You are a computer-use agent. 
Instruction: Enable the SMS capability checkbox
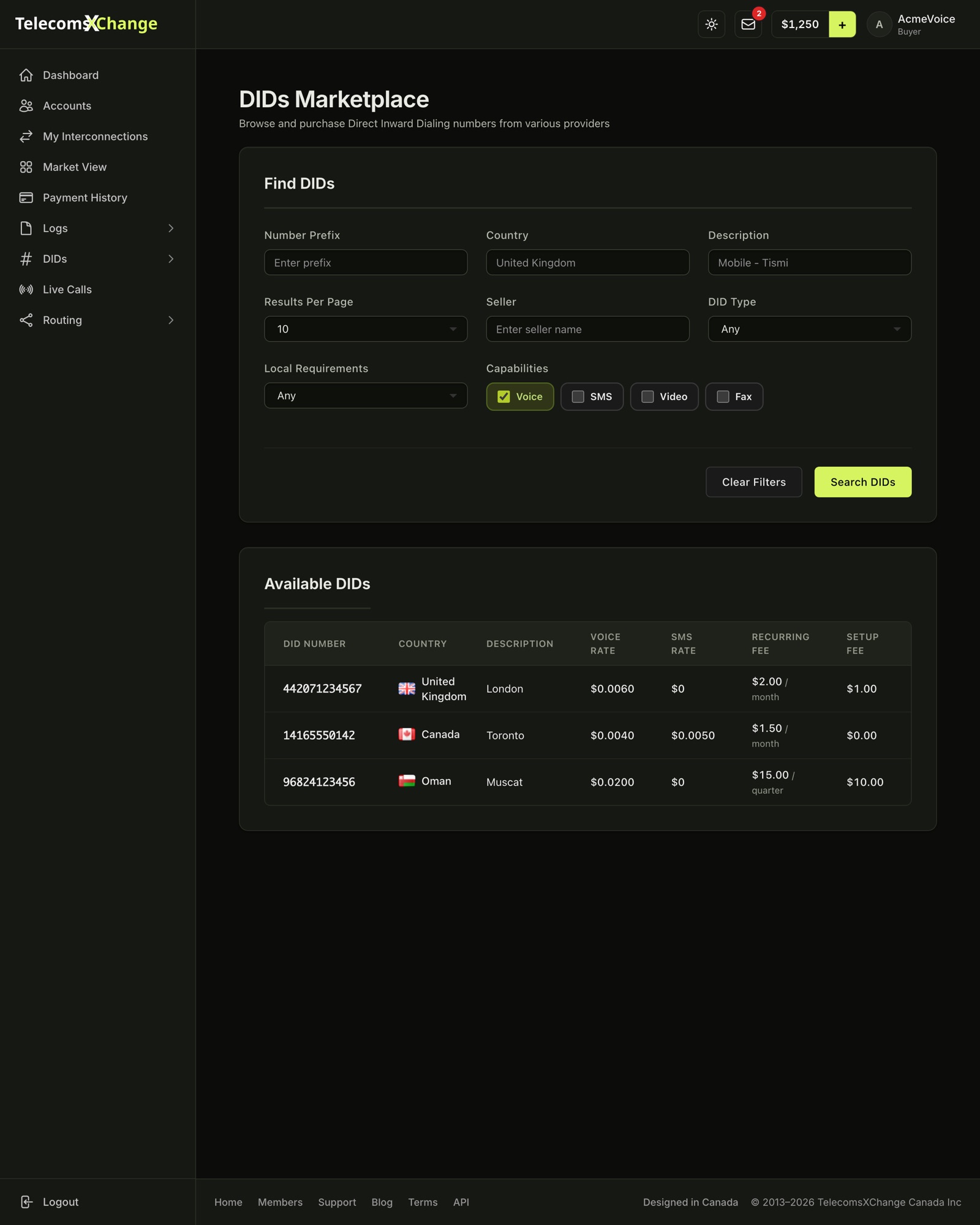[578, 397]
